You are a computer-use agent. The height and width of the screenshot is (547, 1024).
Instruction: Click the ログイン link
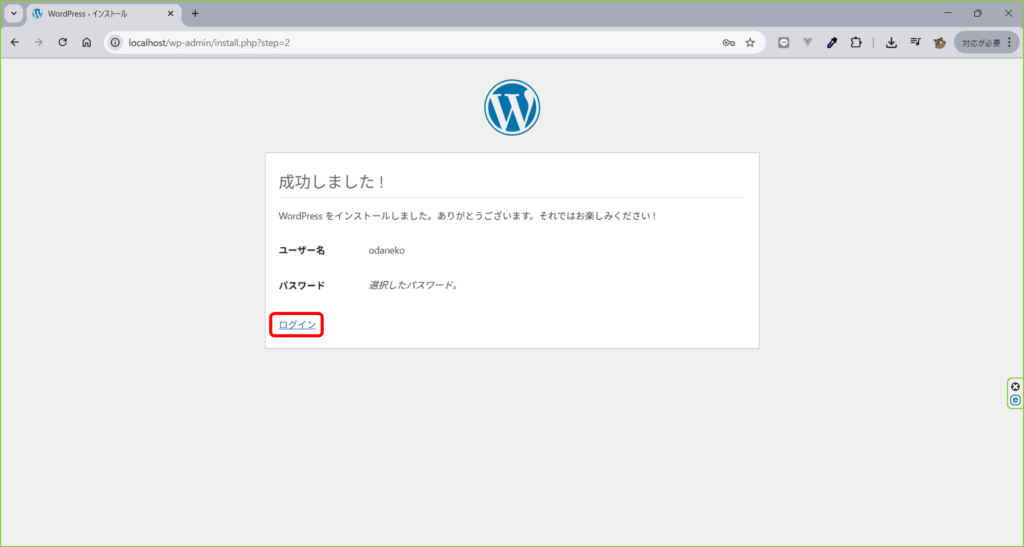(297, 325)
